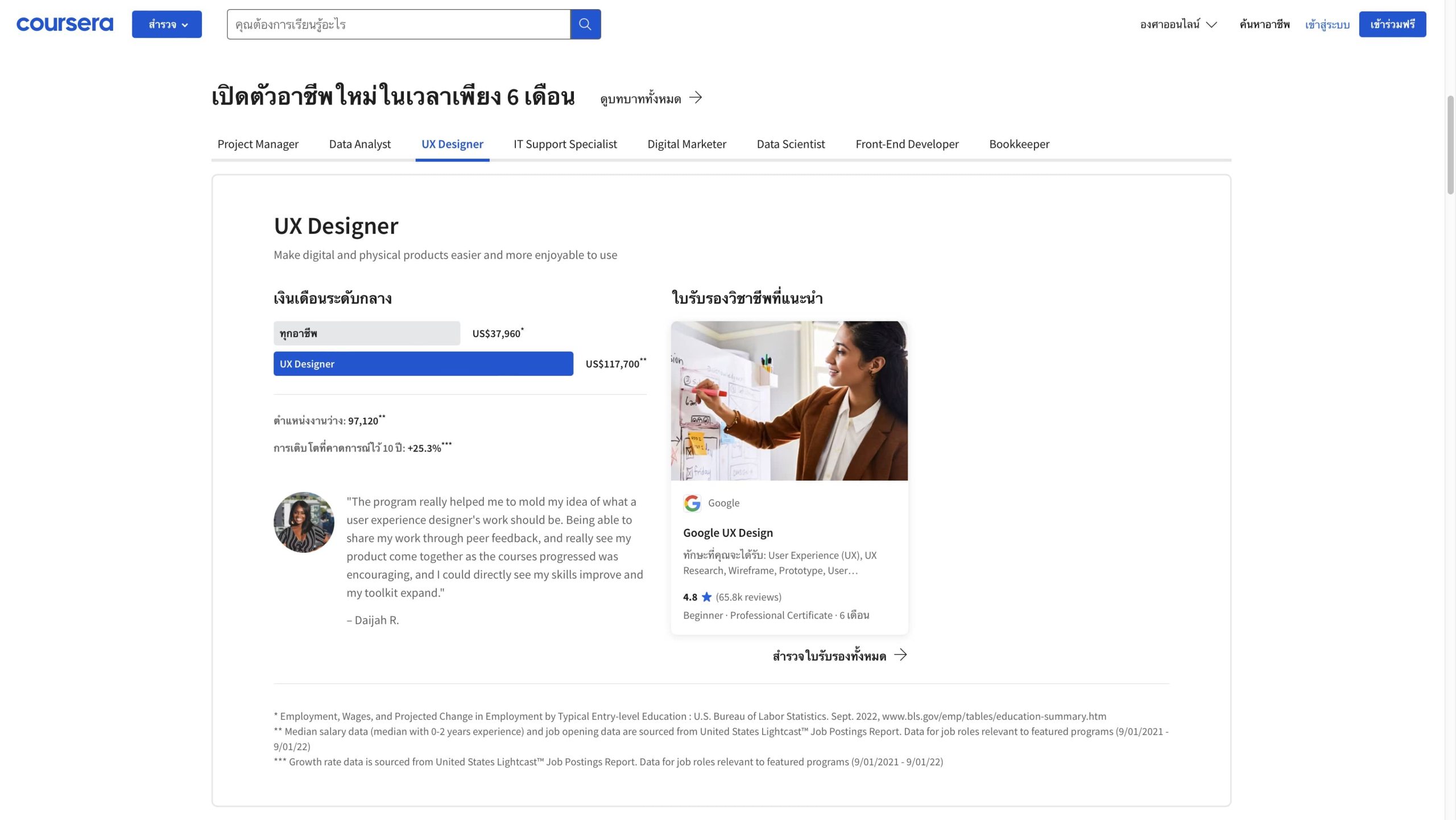This screenshot has height=820, width=1456.
Task: Click the blue rating star icon
Action: pyautogui.click(x=706, y=597)
